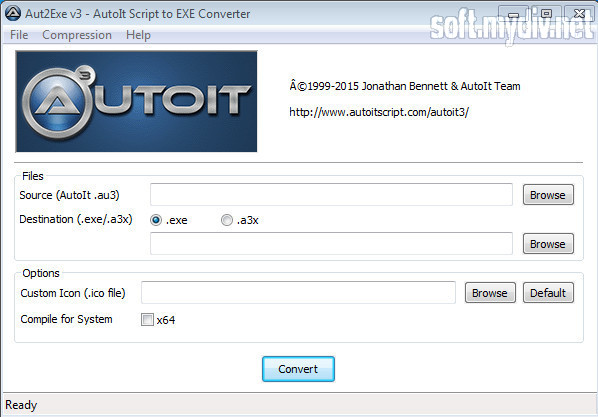Select the .a3x destination radio button
Viewport: 598px width, 417px height.
[x=227, y=220]
